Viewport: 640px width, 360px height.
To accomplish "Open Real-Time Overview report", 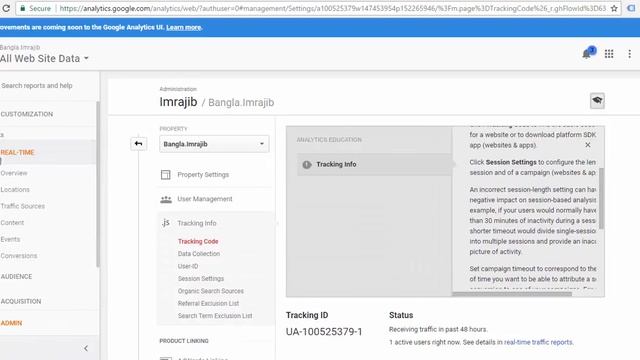I will 14,173.
